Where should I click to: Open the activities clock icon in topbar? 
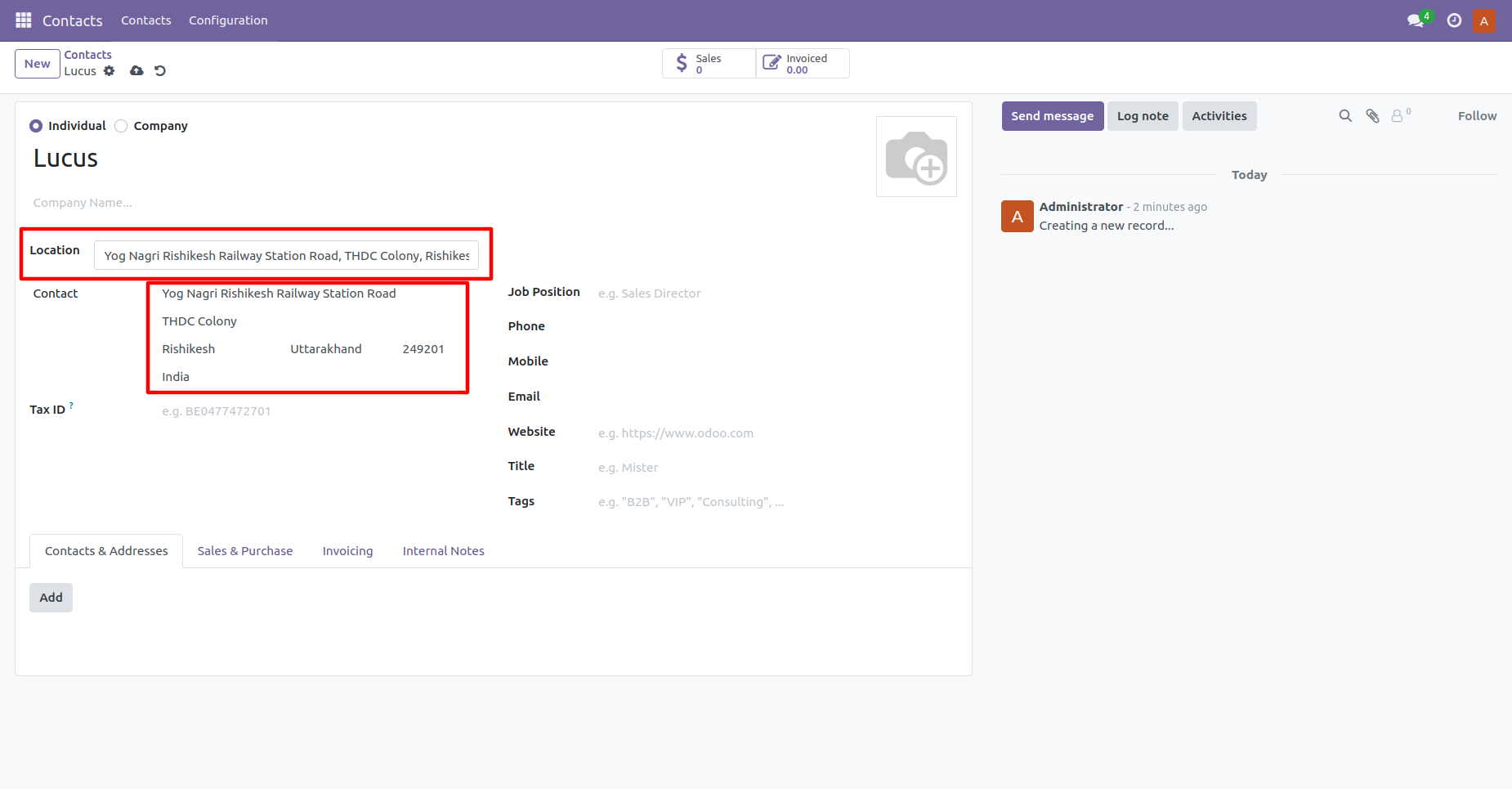[1453, 20]
